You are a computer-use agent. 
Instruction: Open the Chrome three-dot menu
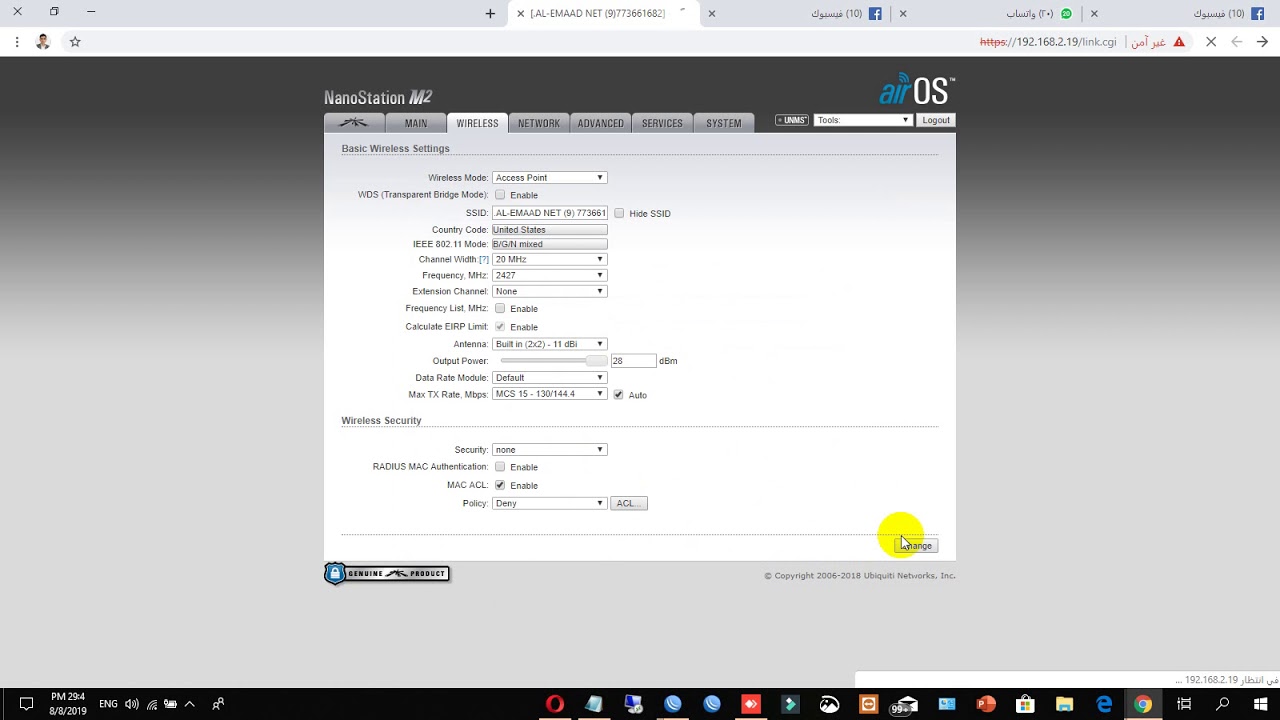pos(16,42)
